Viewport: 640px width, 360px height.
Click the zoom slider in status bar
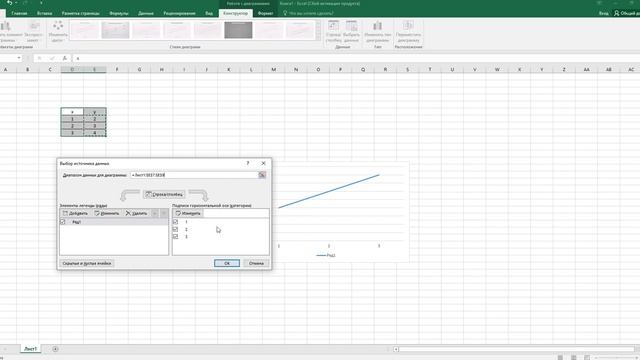tap(616, 358)
